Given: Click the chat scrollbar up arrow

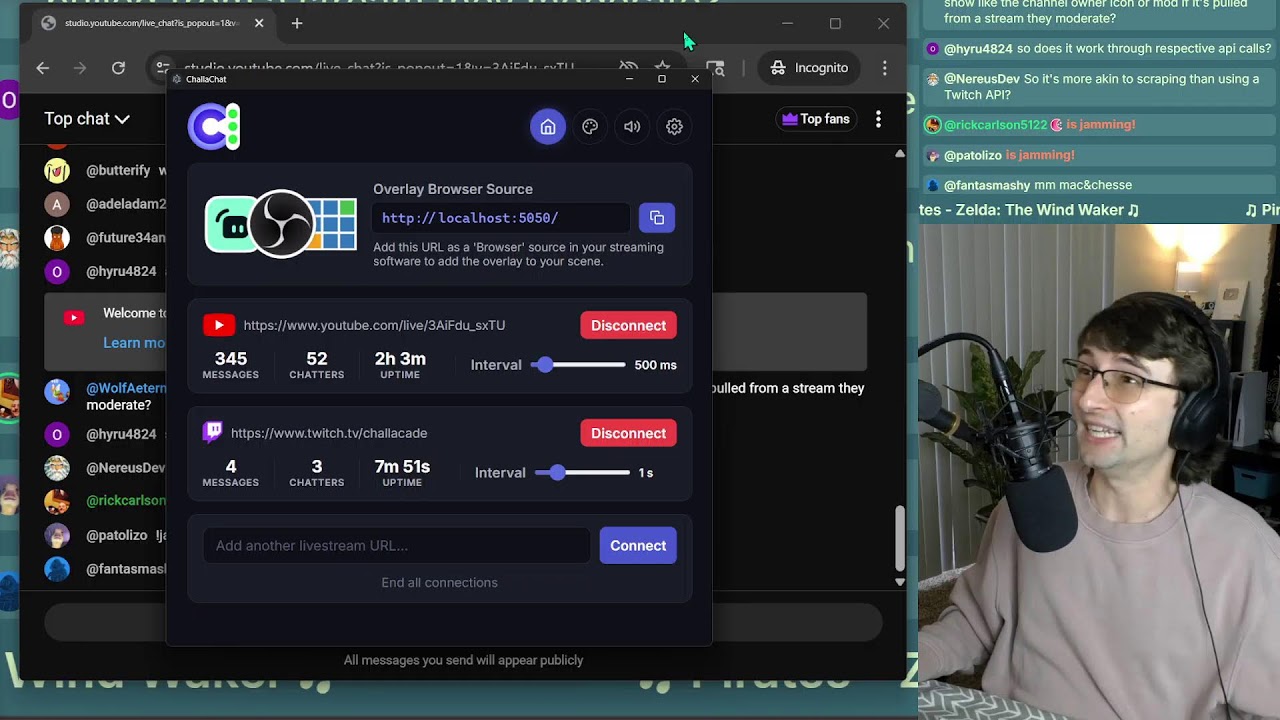Looking at the screenshot, I should tap(899, 154).
